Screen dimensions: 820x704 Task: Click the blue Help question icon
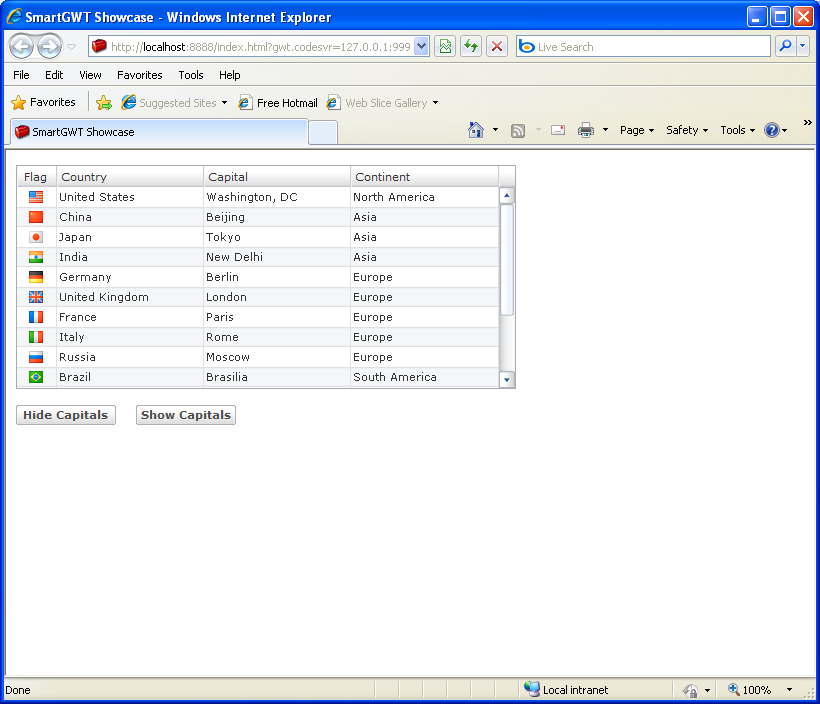(x=772, y=130)
